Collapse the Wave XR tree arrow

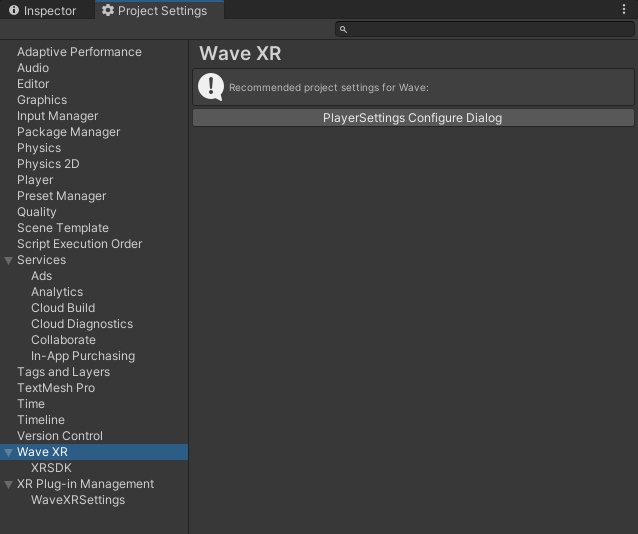click(9, 452)
